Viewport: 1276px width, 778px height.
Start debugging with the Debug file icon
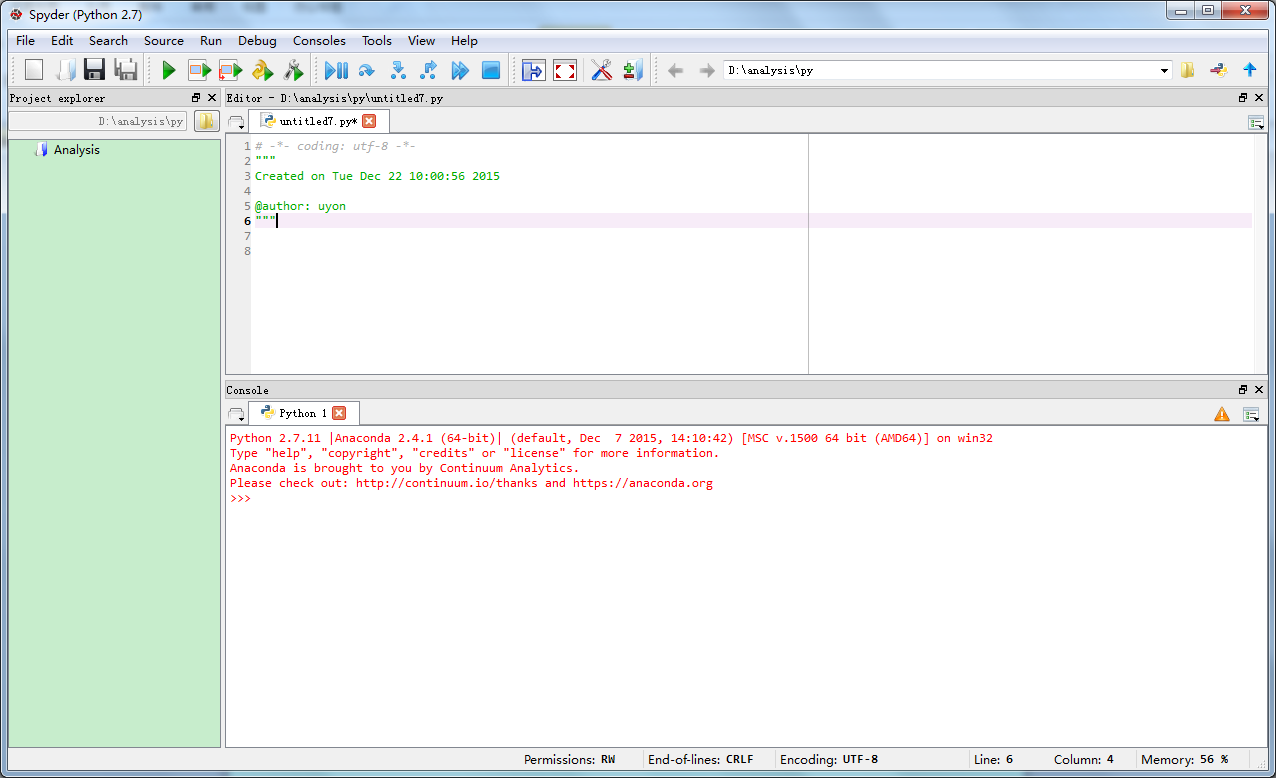pyautogui.click(x=336, y=70)
